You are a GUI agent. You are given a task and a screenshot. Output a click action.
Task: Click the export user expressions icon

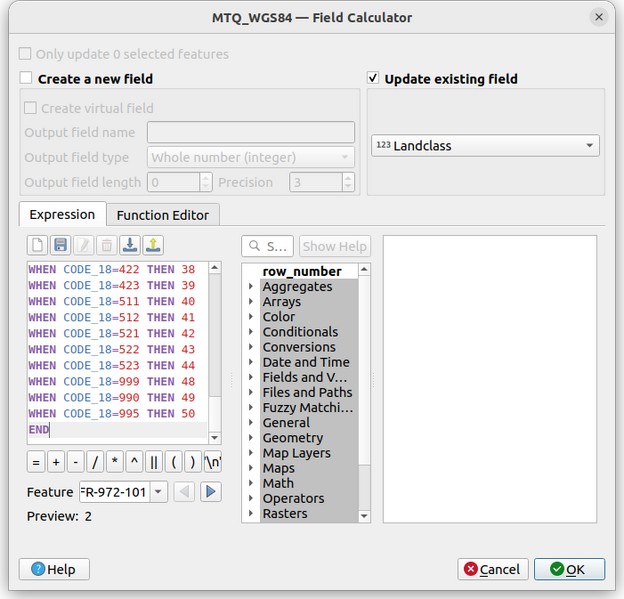point(153,245)
